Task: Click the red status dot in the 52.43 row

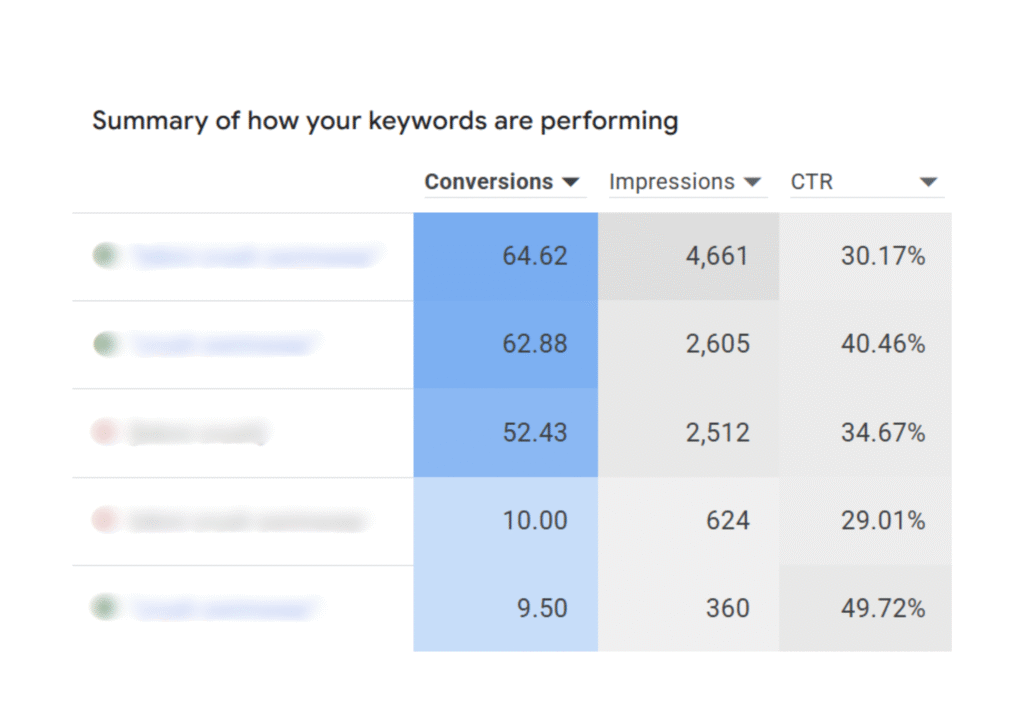Action: [x=104, y=432]
